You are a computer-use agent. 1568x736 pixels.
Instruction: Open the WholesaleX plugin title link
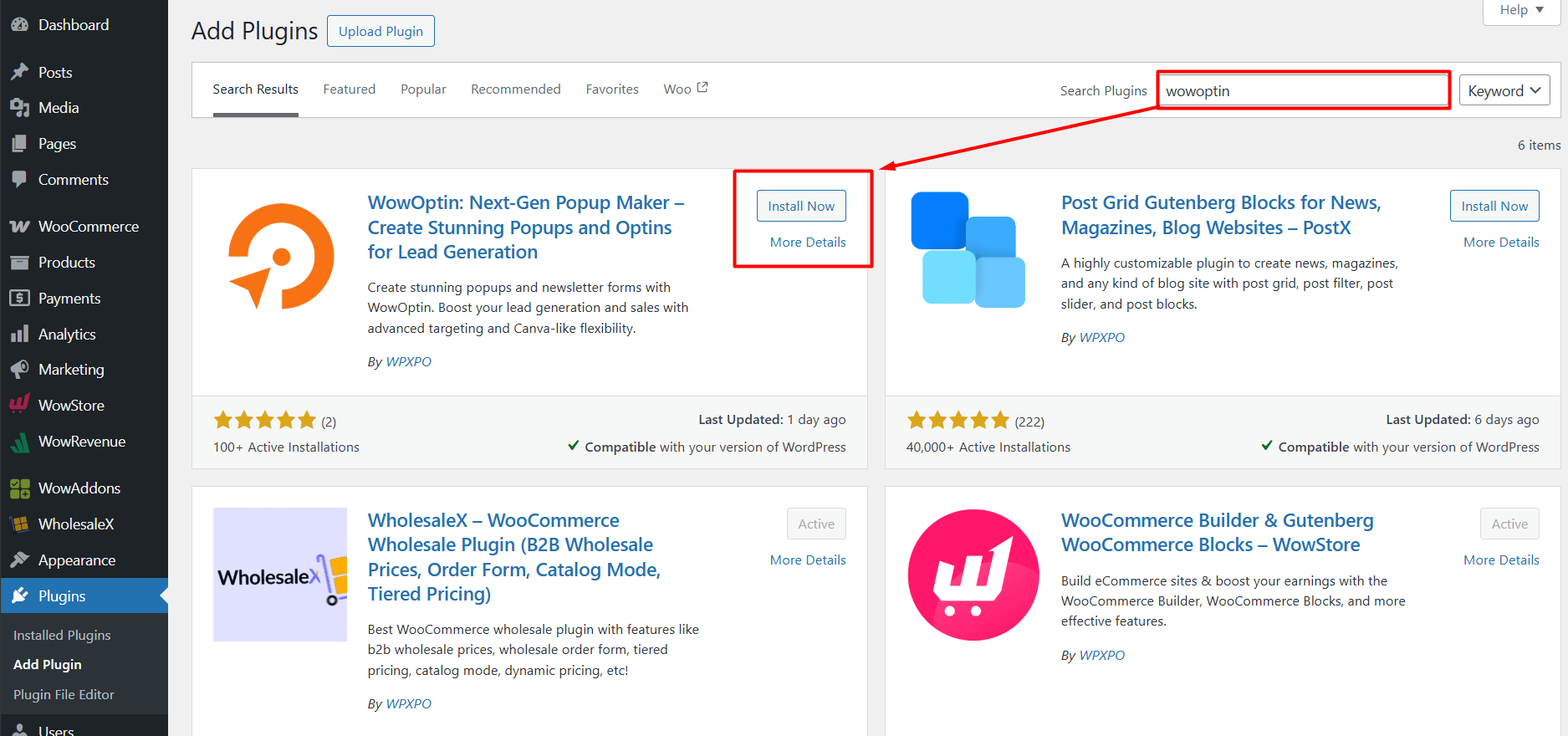point(514,557)
